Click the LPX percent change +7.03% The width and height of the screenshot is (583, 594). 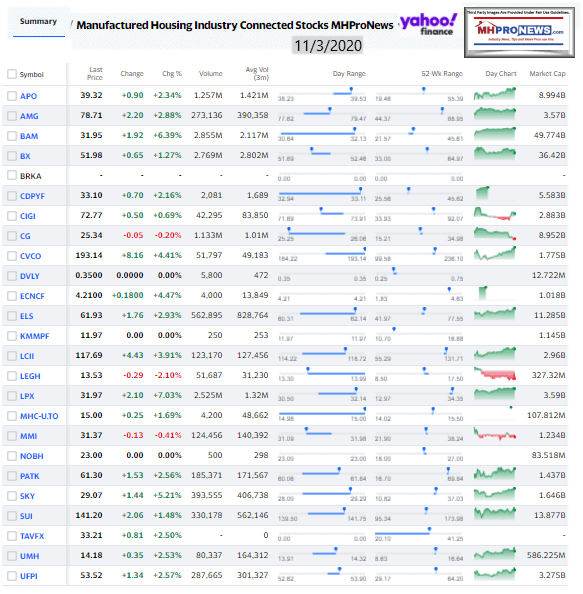pyautogui.click(x=167, y=395)
